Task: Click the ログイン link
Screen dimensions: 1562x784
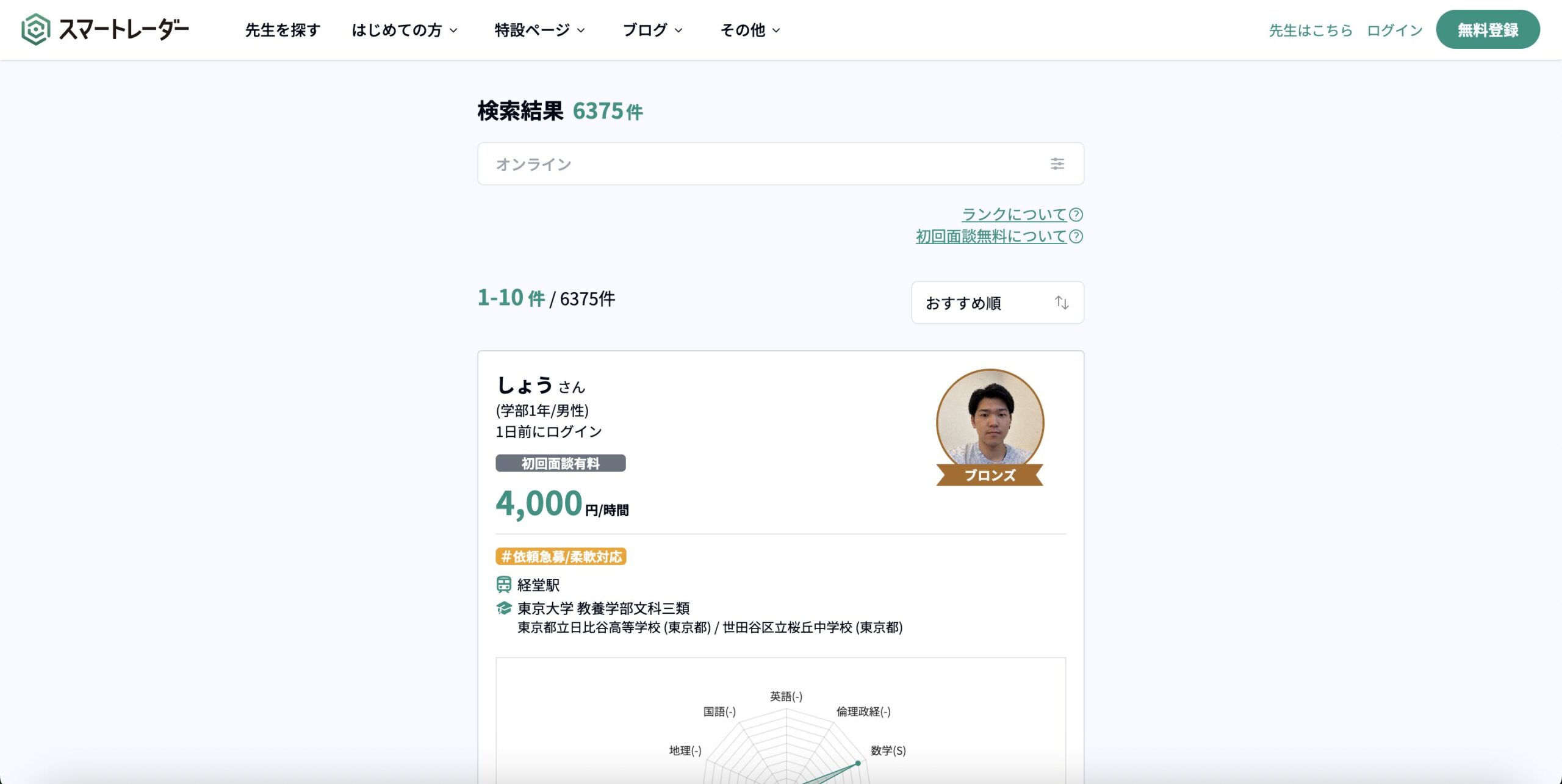Action: (1394, 30)
